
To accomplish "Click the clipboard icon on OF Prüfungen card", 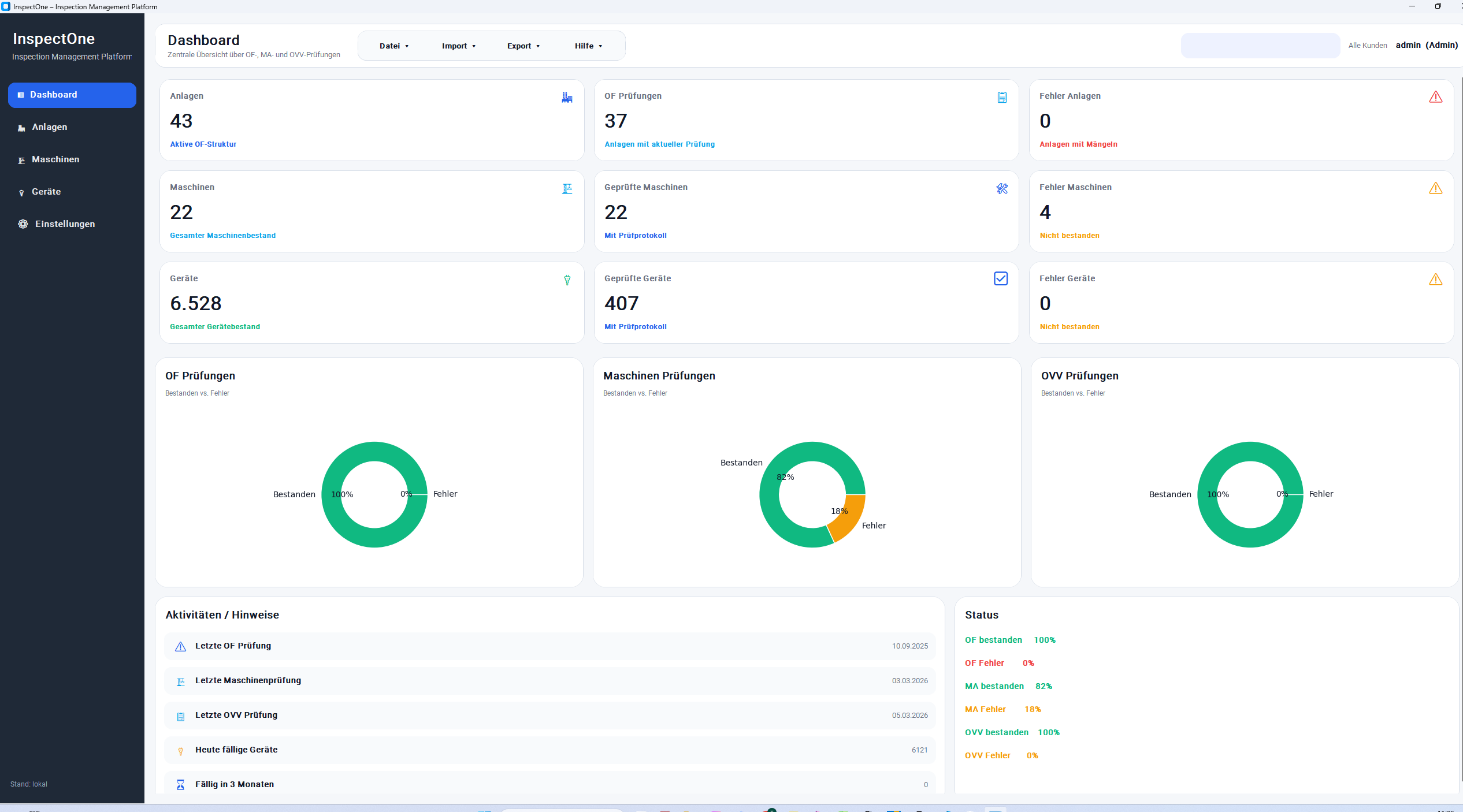I will [1002, 98].
